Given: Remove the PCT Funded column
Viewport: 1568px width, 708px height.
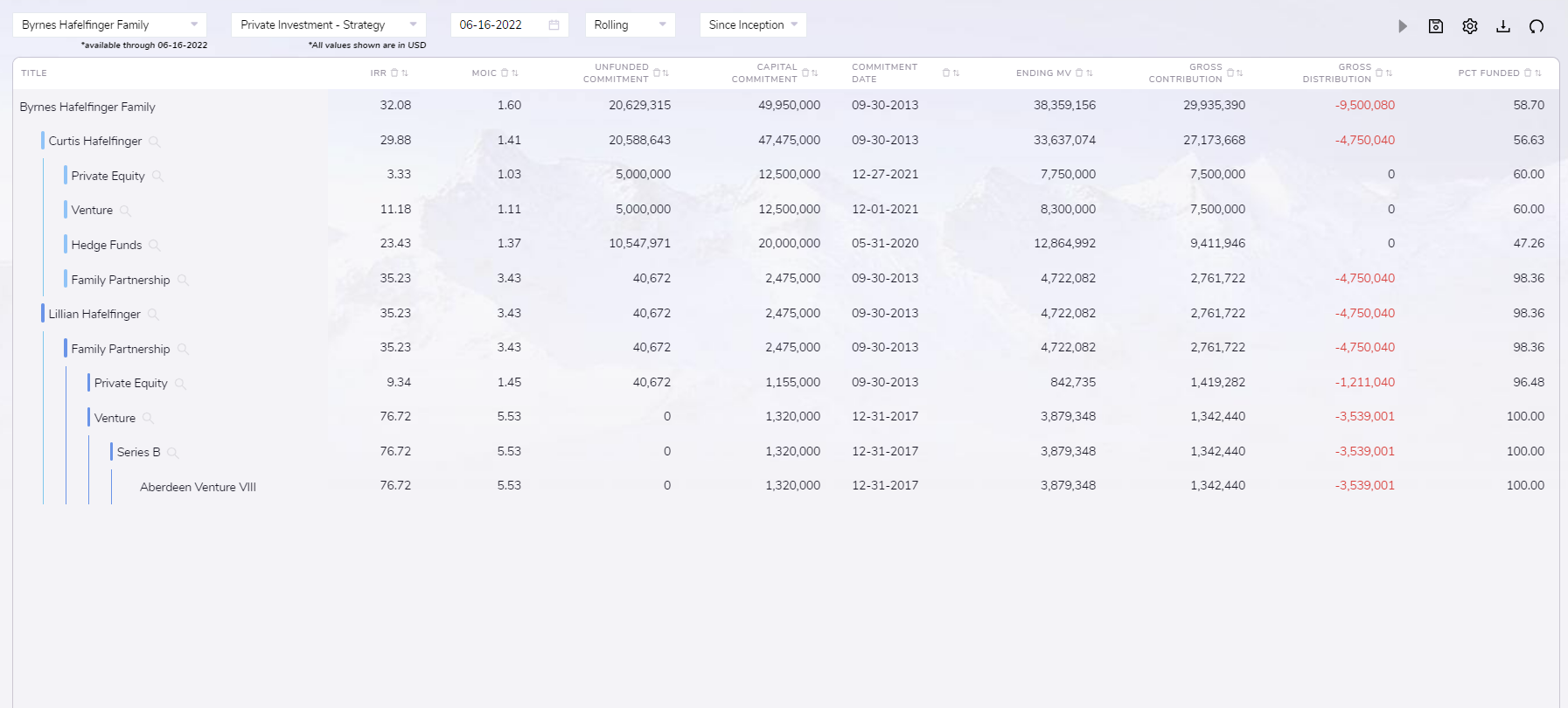Looking at the screenshot, I should coord(1528,73).
